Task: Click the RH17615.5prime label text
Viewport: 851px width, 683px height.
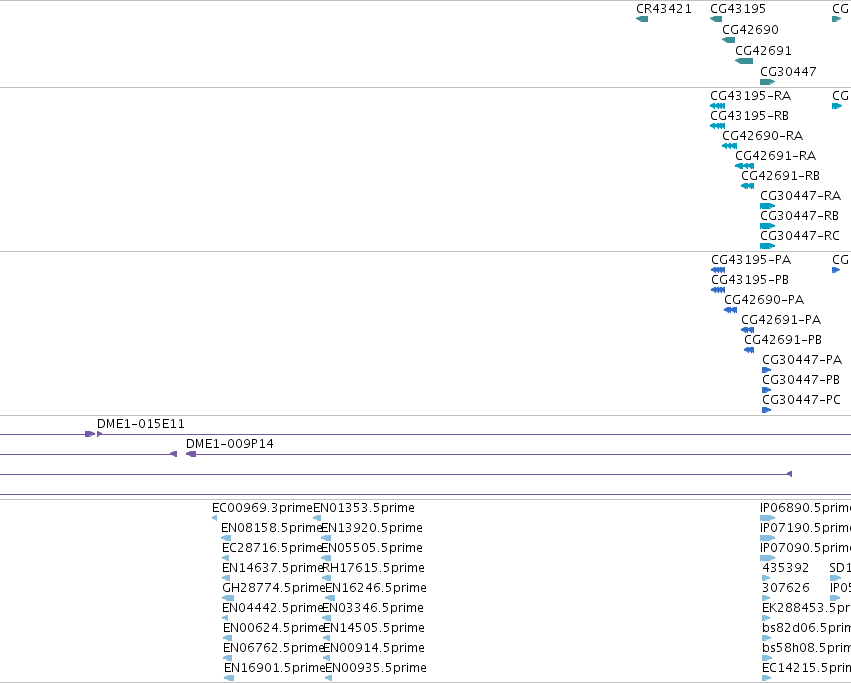Action: 373,568
